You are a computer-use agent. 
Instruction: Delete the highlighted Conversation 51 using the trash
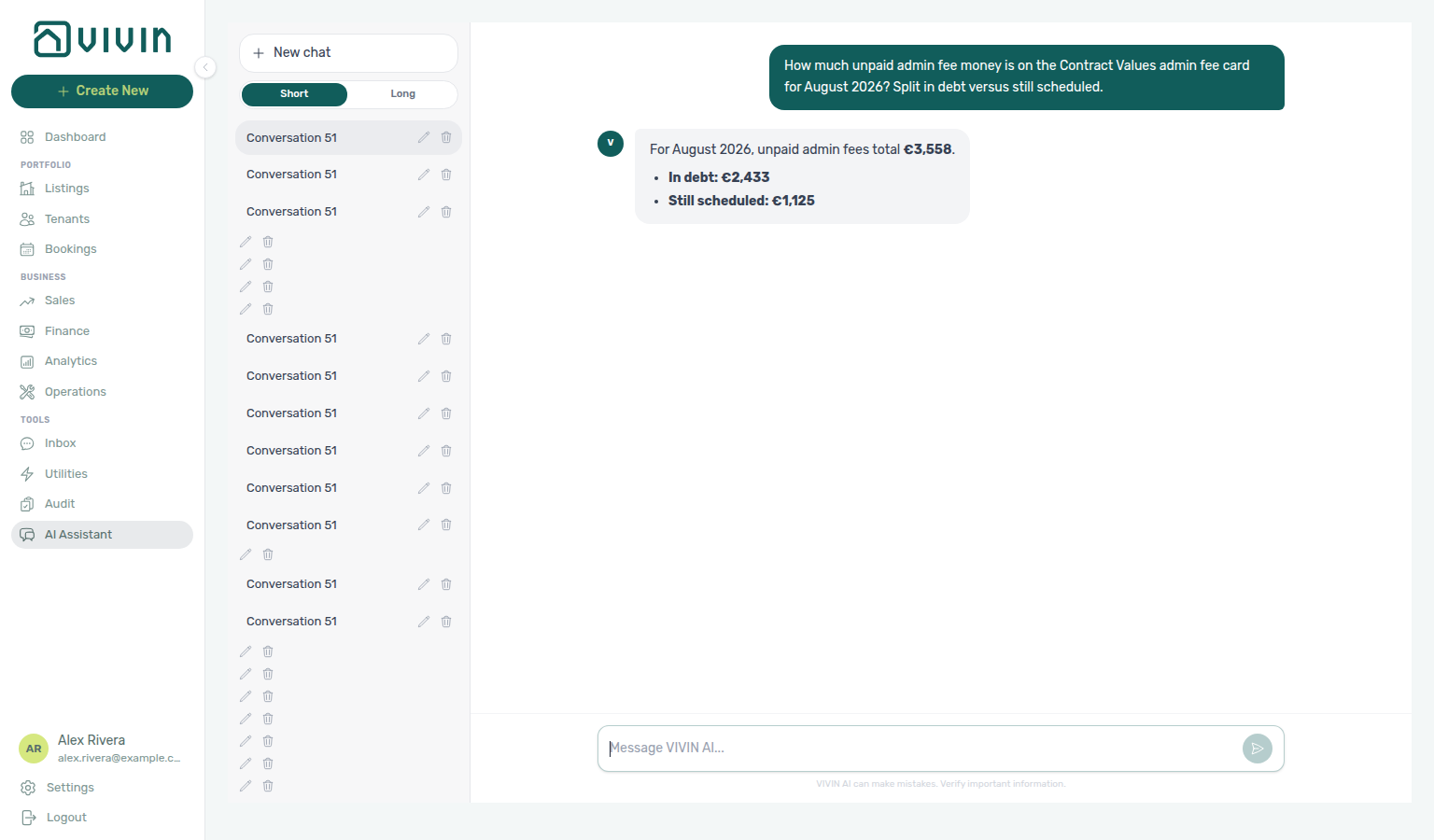click(x=446, y=137)
